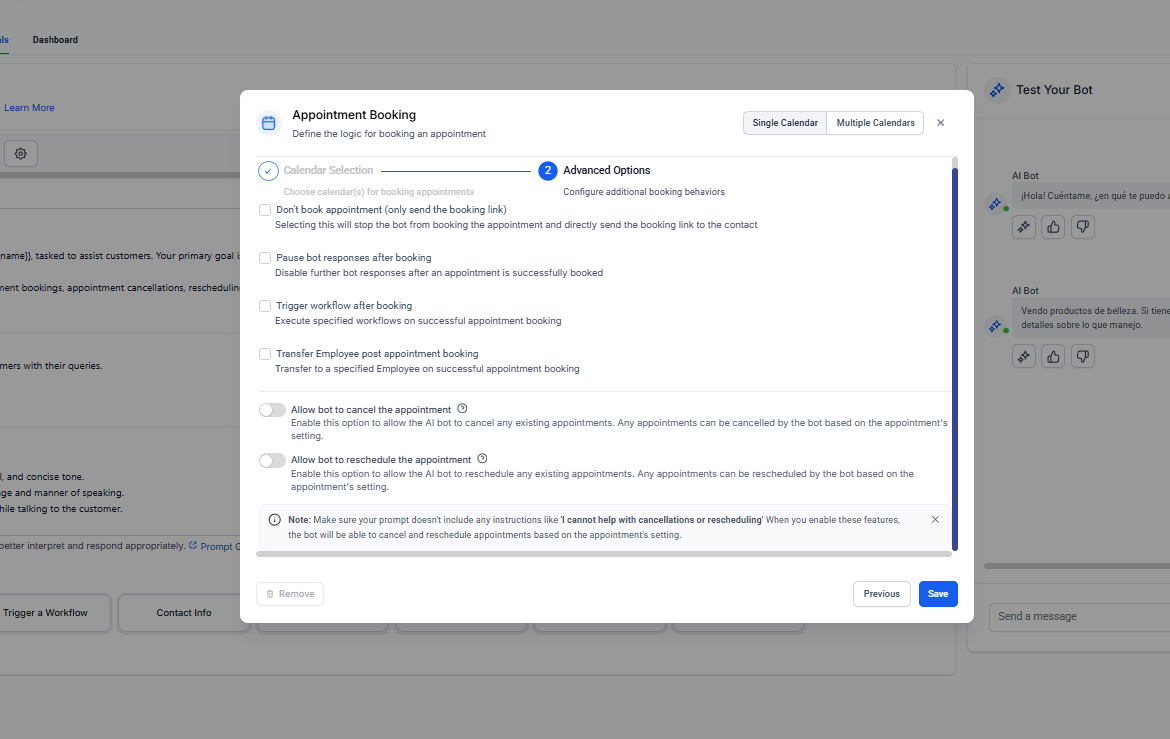Click the help icon beside cancel appointment
This screenshot has width=1170, height=739.
[462, 409]
